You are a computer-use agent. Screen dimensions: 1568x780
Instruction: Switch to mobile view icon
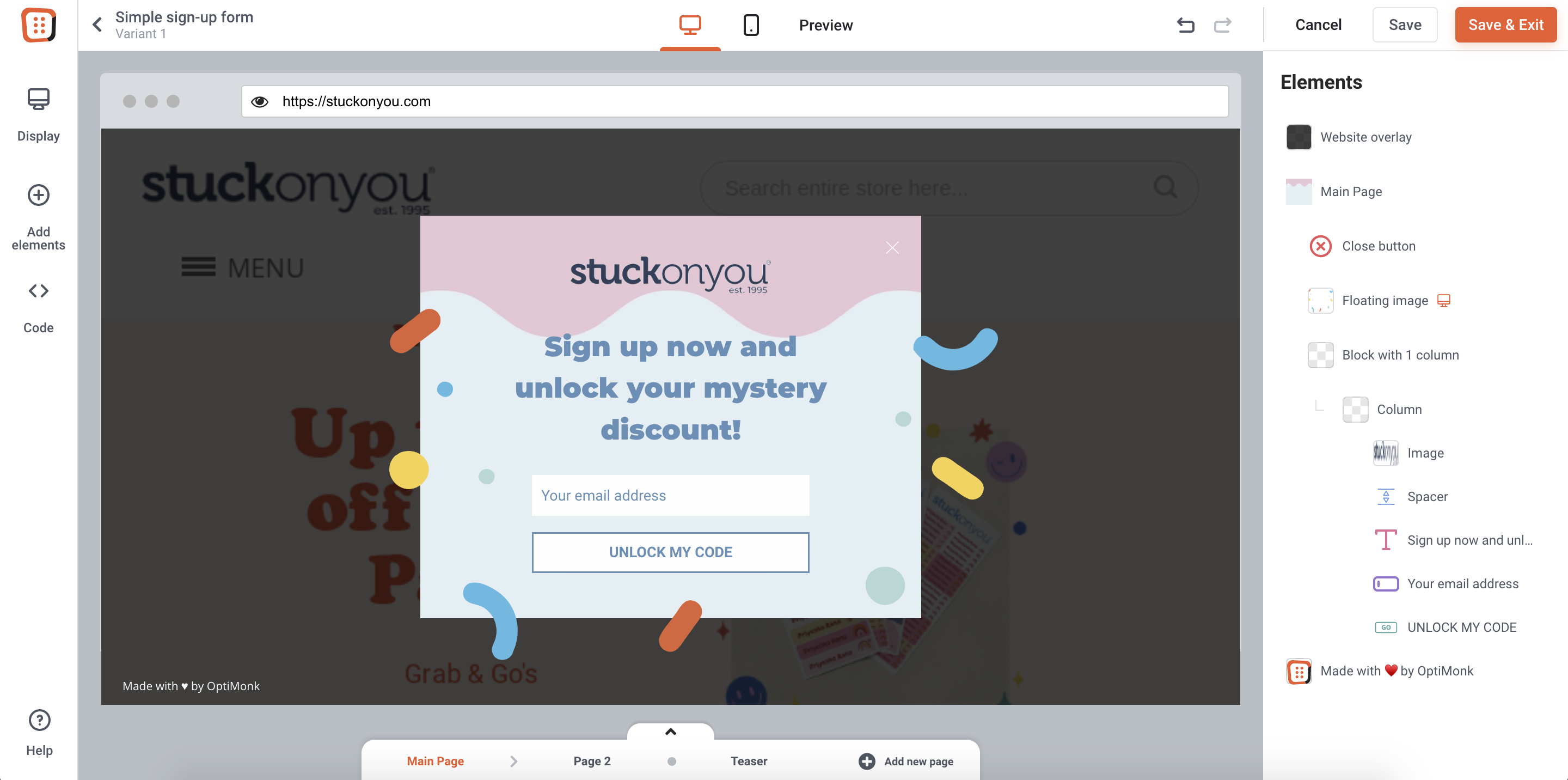(751, 25)
